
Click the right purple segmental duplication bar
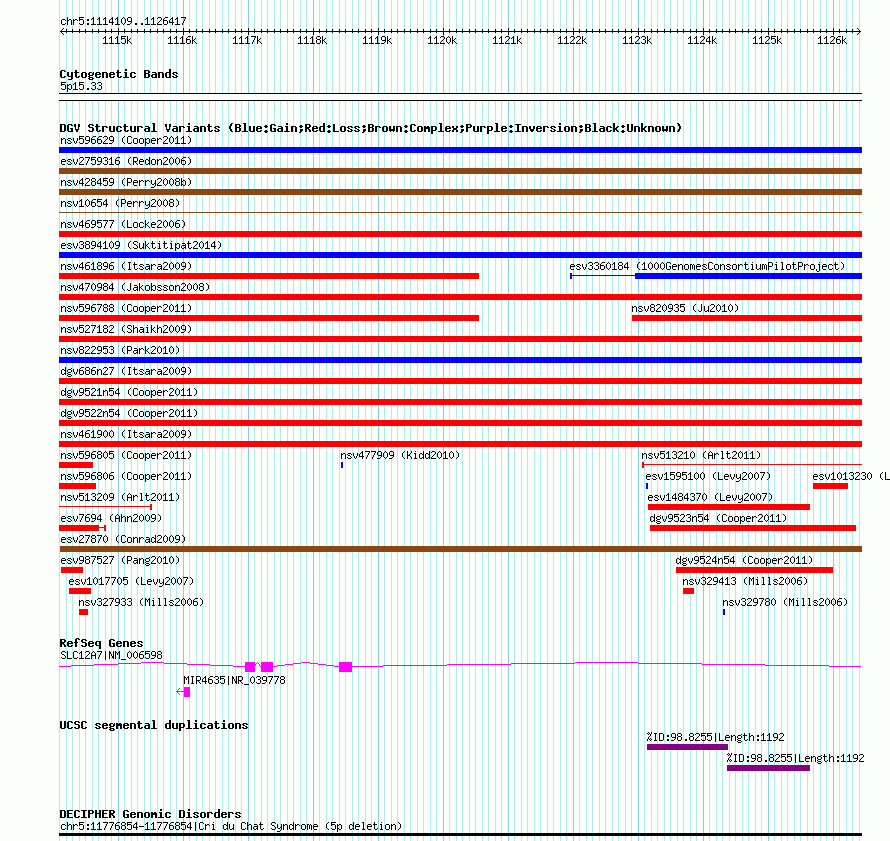click(769, 768)
